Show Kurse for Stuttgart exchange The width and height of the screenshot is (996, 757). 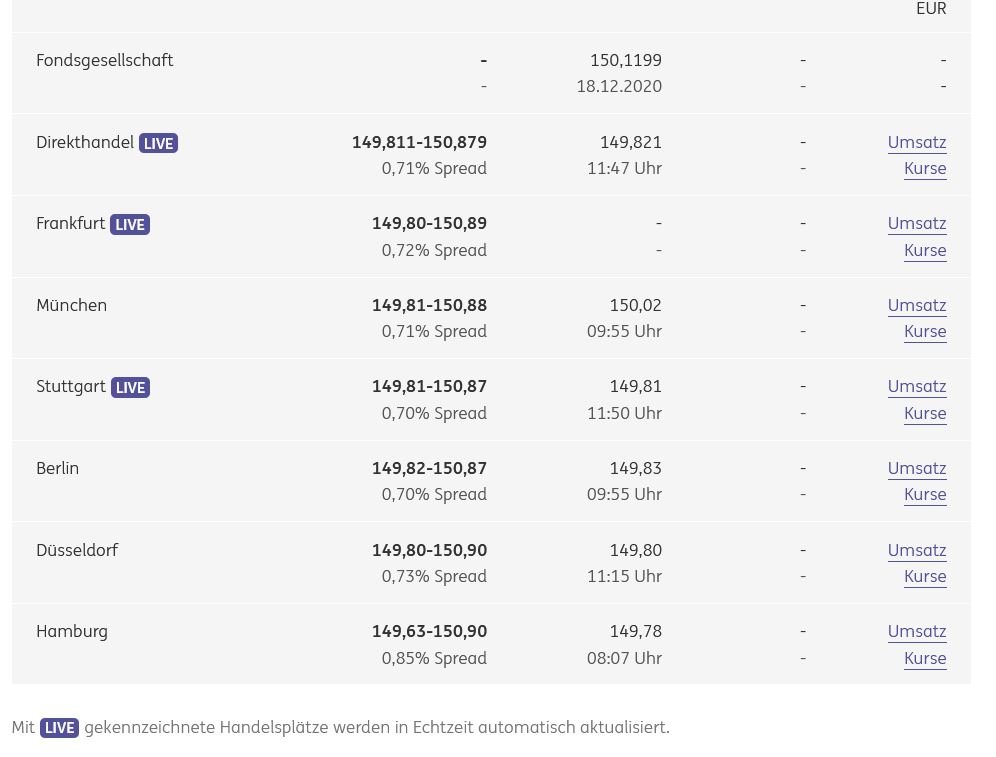tap(924, 413)
